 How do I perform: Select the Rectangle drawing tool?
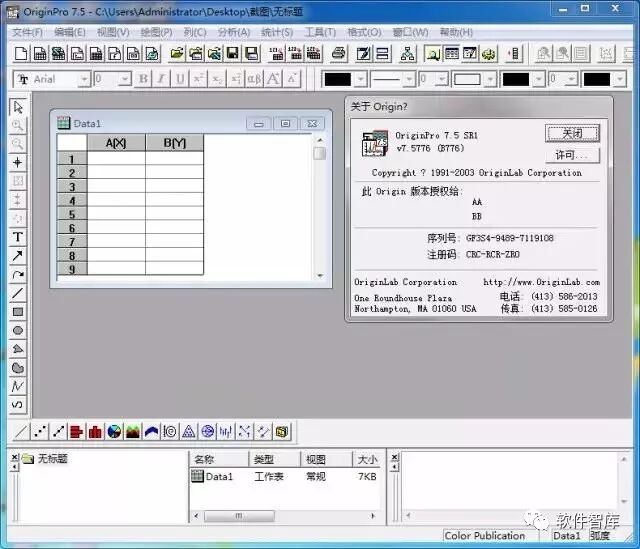pos(18,312)
